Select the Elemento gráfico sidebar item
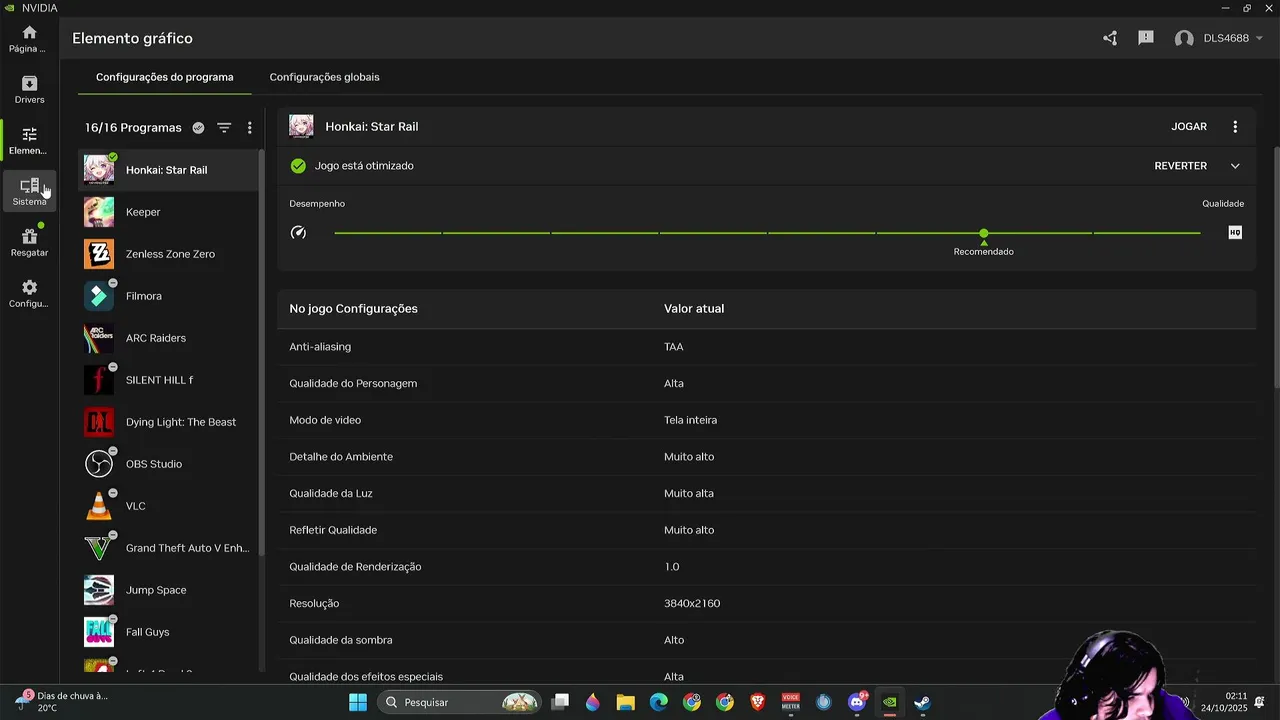Screen dimensions: 1280x720 coord(29,141)
